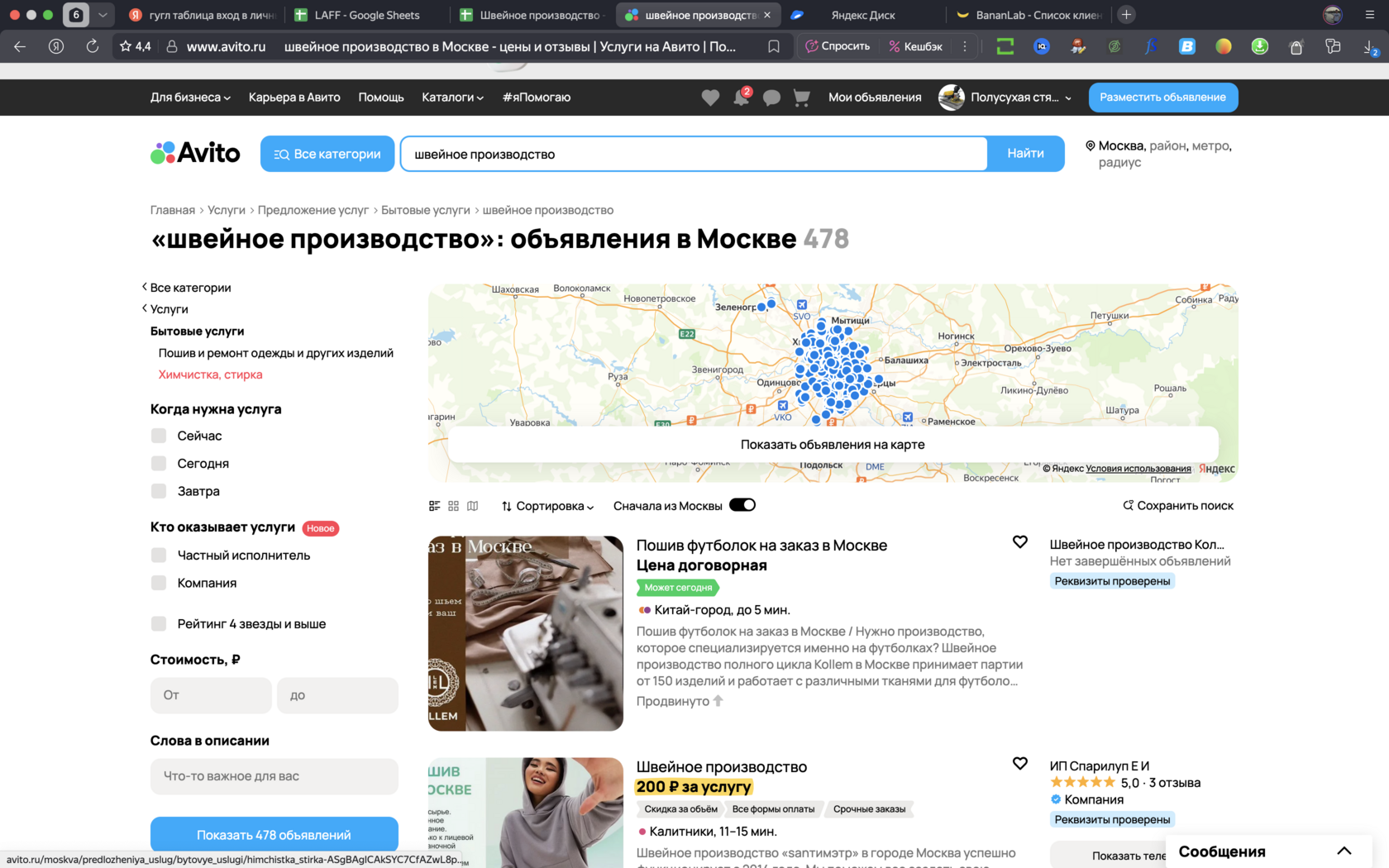Click the blue B extension icon
Viewport: 1389px width, 868px height.
click(1187, 46)
